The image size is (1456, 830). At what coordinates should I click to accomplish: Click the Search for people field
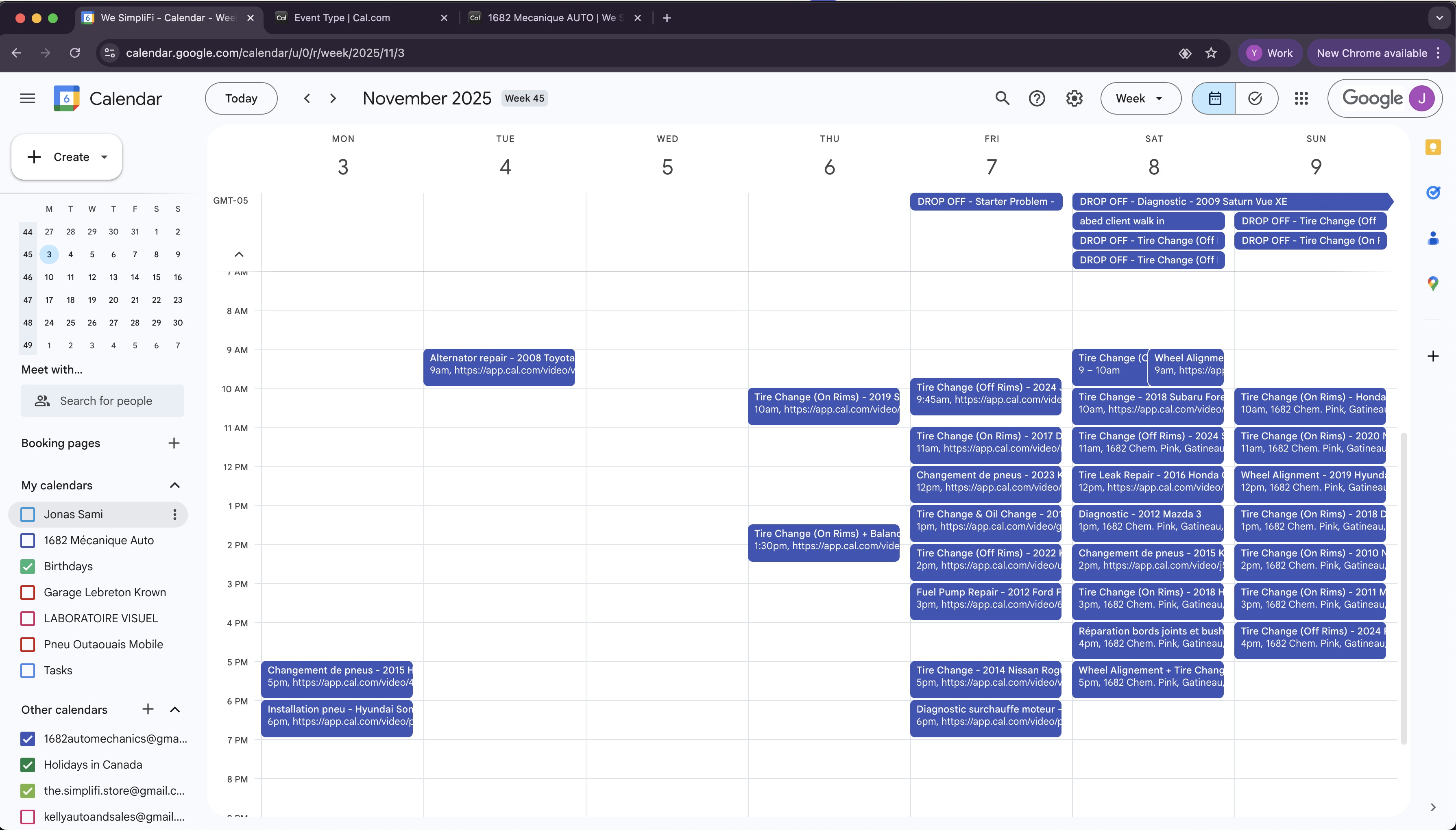pyautogui.click(x=105, y=401)
